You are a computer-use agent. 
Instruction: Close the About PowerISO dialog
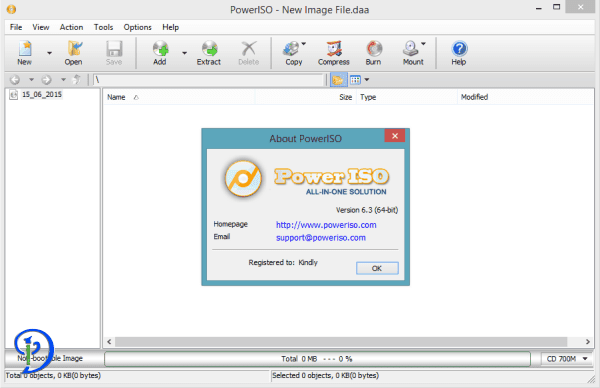click(x=395, y=136)
